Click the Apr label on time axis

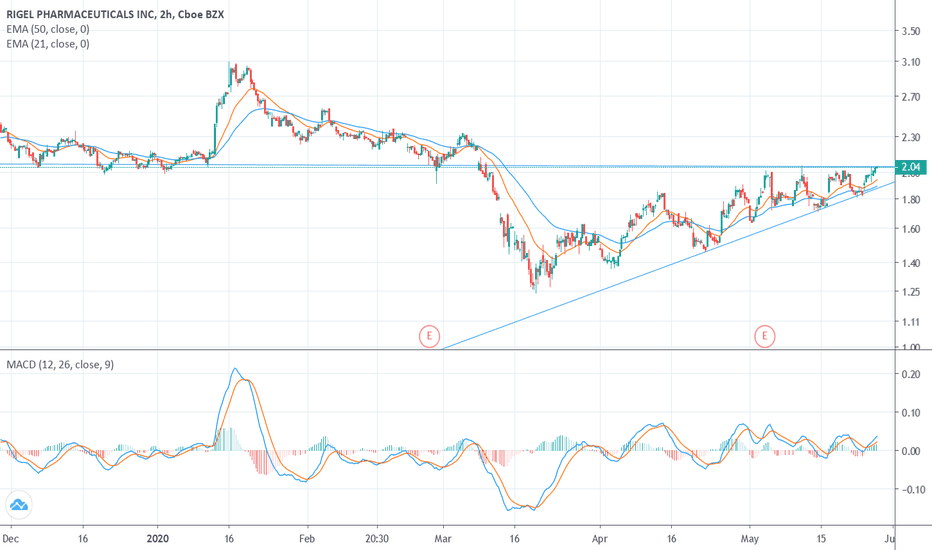600,539
